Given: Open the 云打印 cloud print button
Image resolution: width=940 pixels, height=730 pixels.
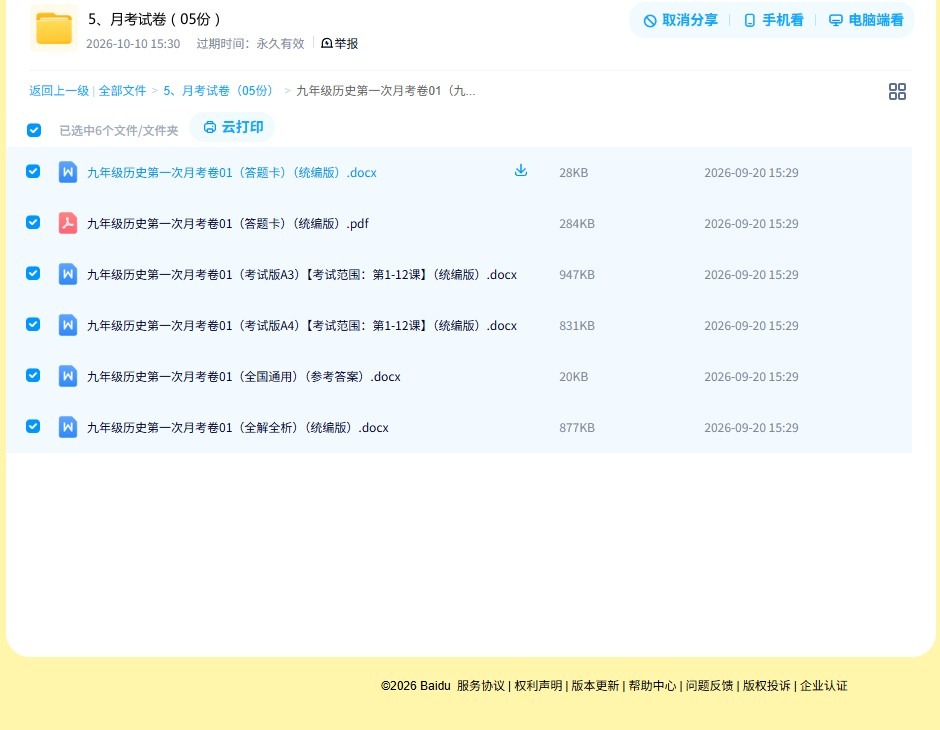Looking at the screenshot, I should (233, 127).
